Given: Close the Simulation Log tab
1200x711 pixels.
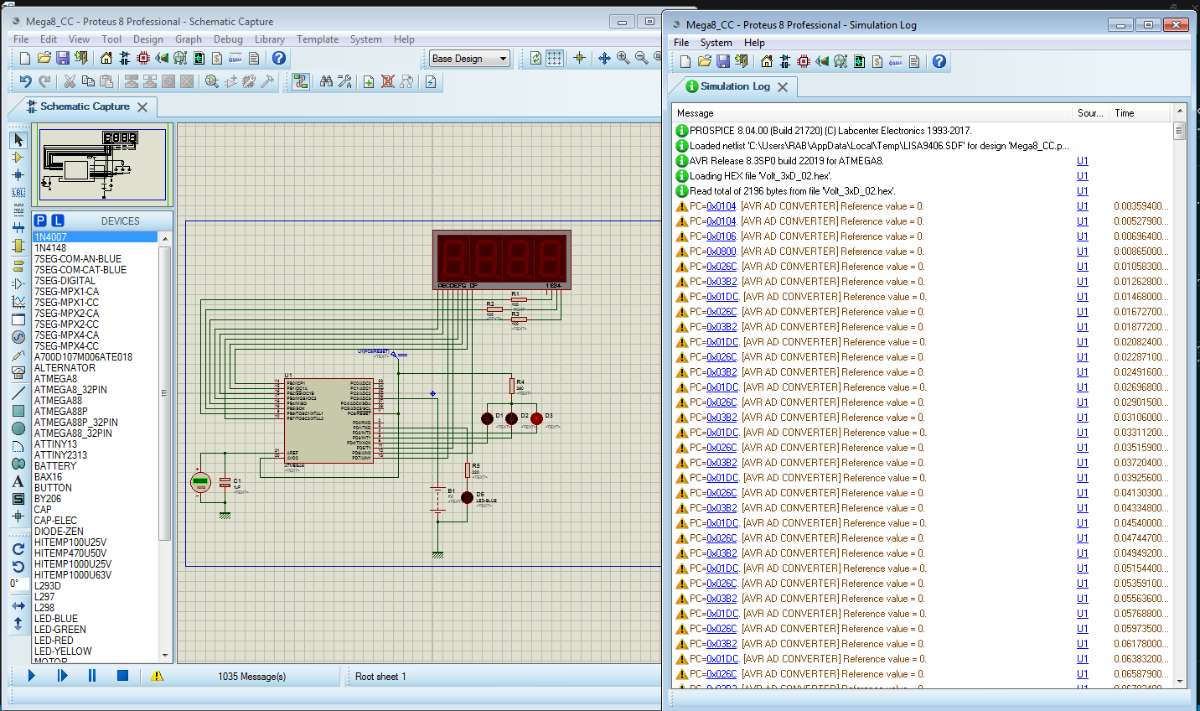Looking at the screenshot, I should (x=783, y=87).
